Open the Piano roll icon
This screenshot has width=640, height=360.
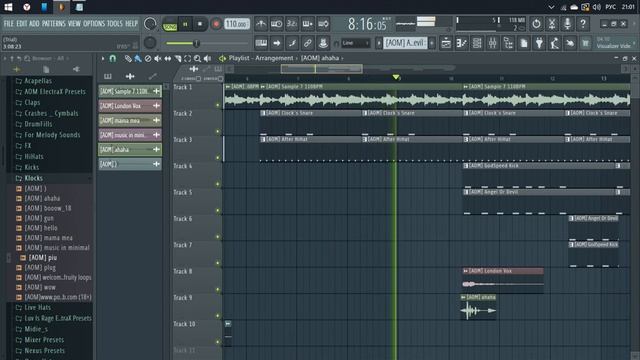(462, 43)
